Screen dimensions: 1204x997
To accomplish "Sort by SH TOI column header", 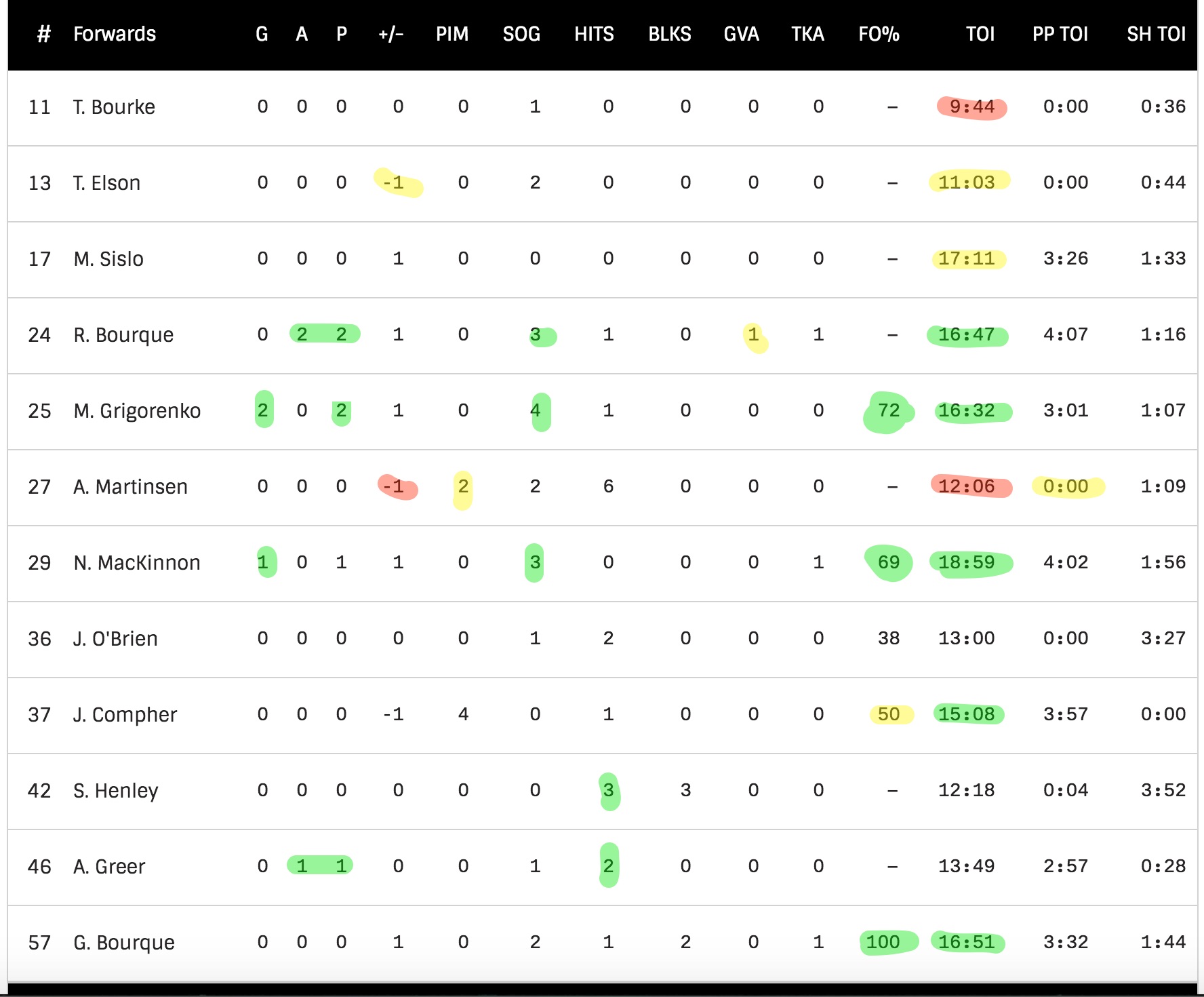I will pyautogui.click(x=1156, y=34).
